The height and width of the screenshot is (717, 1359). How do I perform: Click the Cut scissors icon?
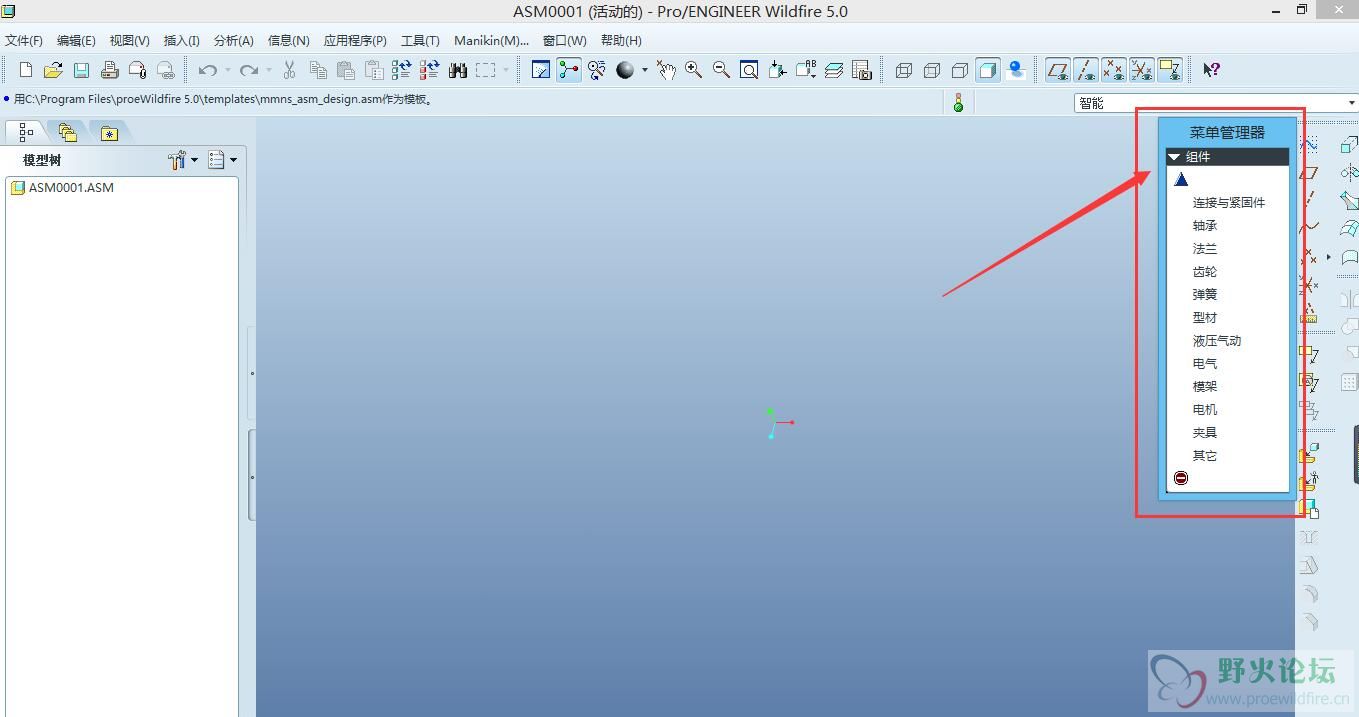point(289,70)
